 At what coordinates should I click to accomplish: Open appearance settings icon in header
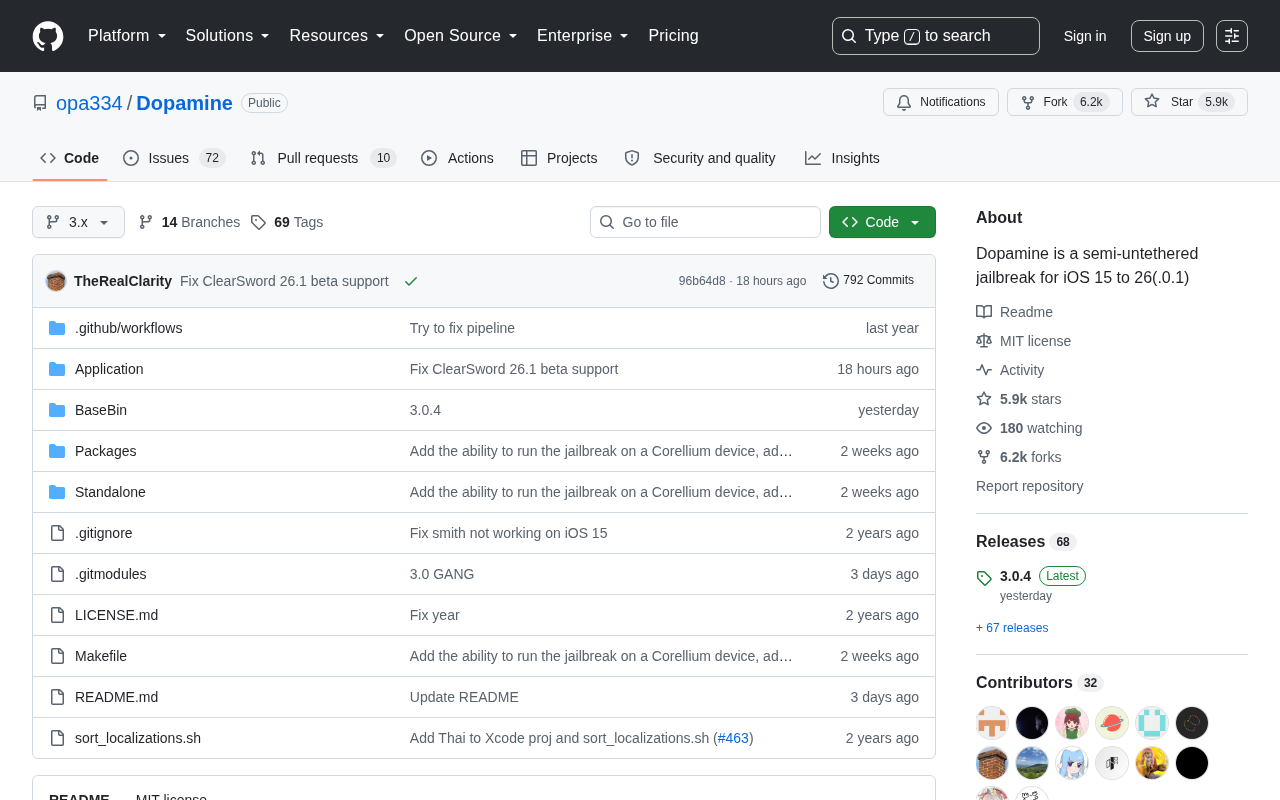1232,36
